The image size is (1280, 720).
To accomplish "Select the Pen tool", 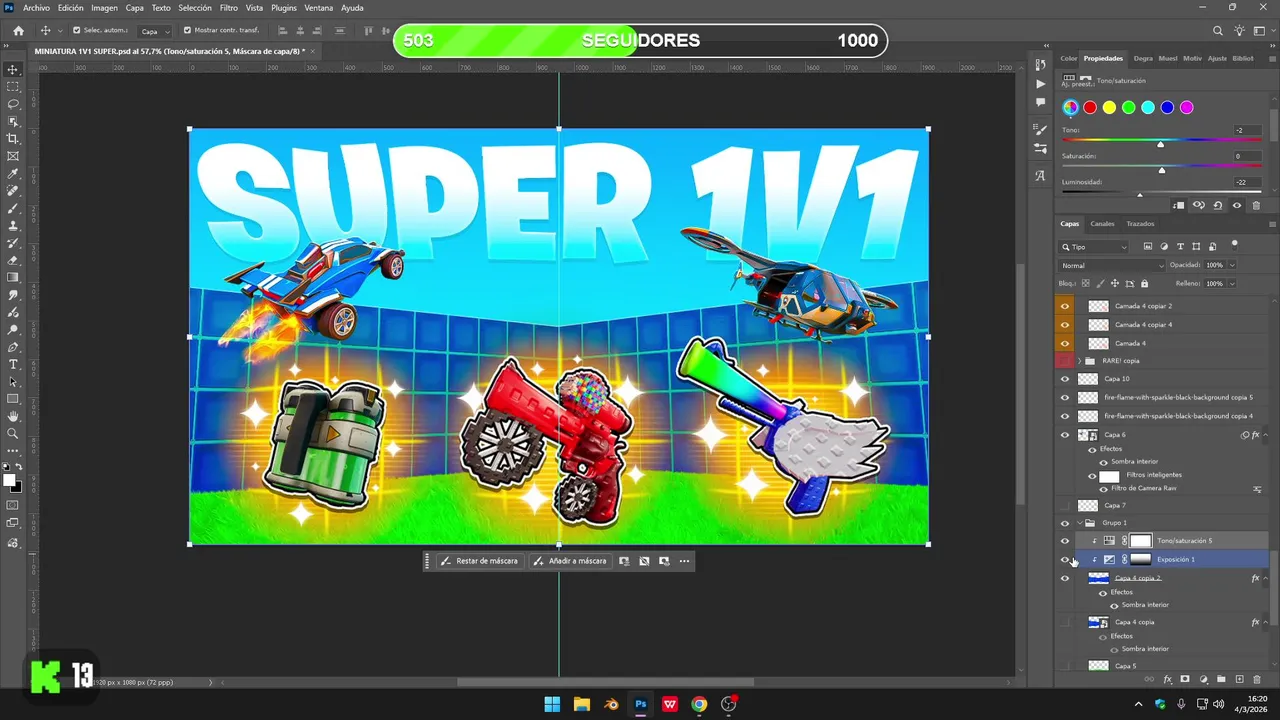I will point(13,347).
